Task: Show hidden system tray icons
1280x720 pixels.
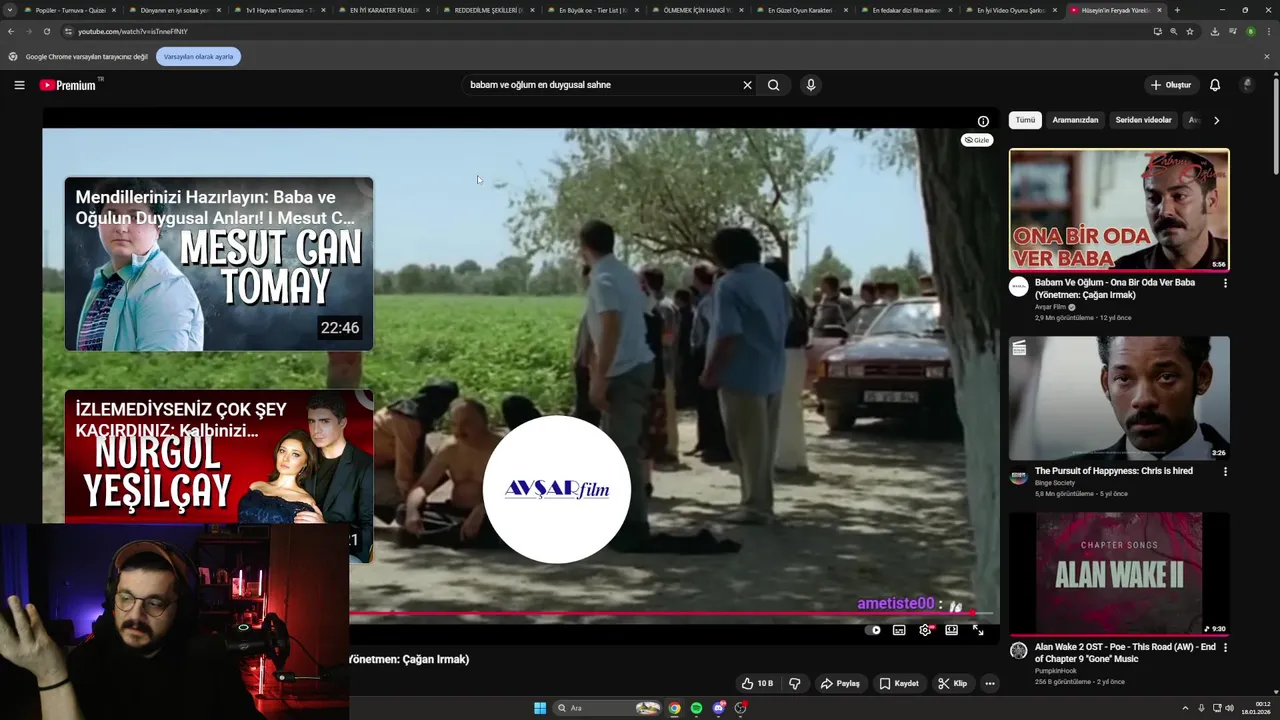Action: pyautogui.click(x=1186, y=708)
